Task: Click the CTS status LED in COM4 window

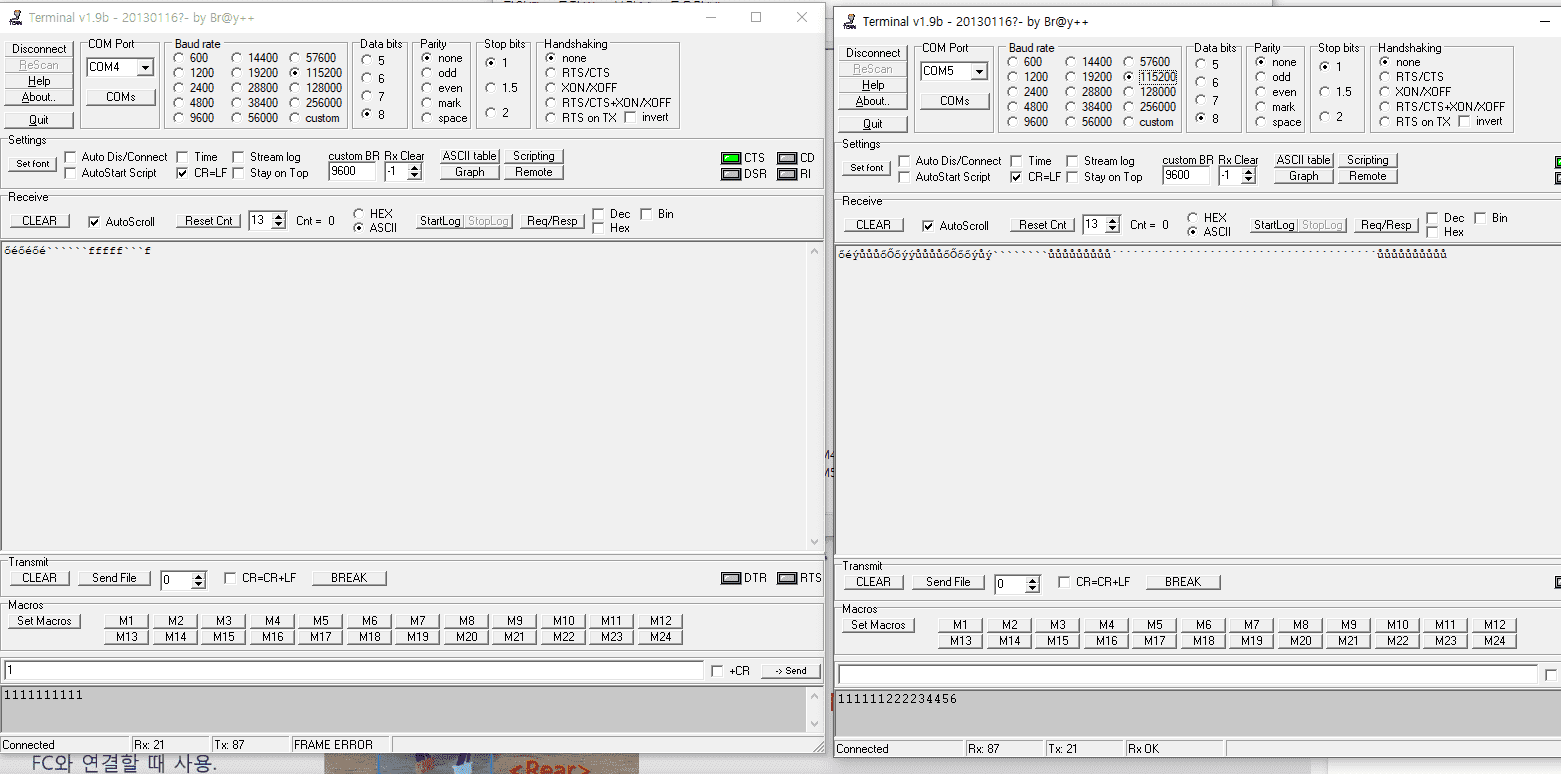Action: point(731,158)
